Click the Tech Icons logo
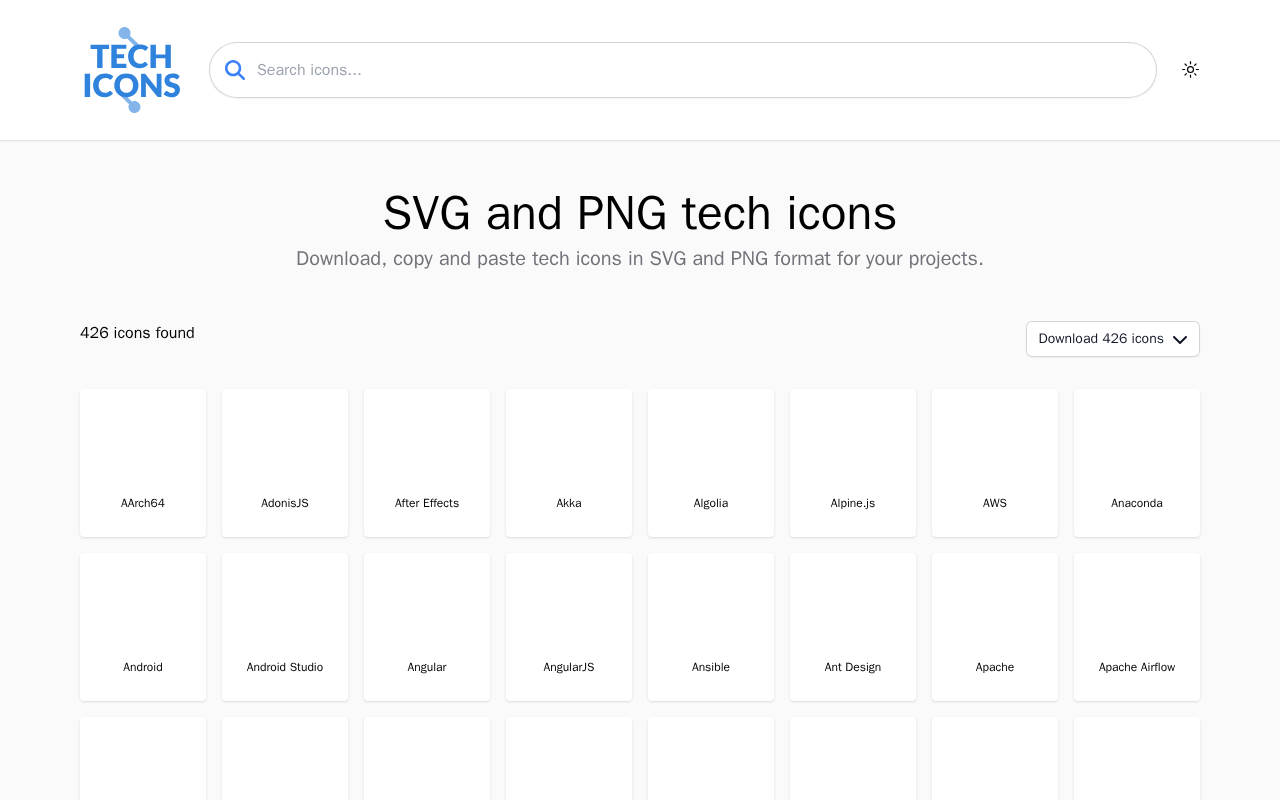This screenshot has width=1280, height=800. click(131, 70)
